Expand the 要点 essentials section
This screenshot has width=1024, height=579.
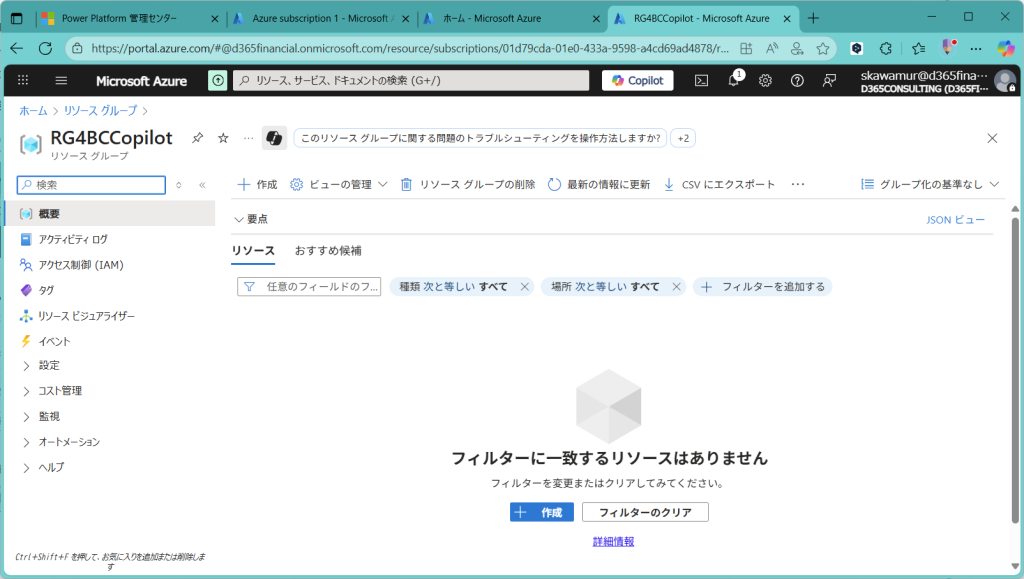251,219
